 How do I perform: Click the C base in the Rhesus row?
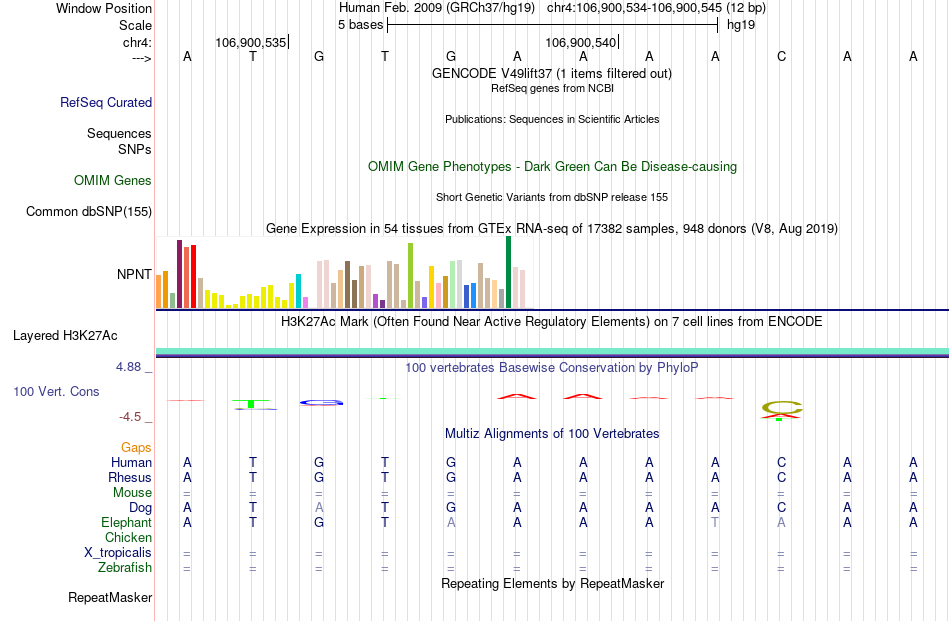pyautogui.click(x=782, y=477)
